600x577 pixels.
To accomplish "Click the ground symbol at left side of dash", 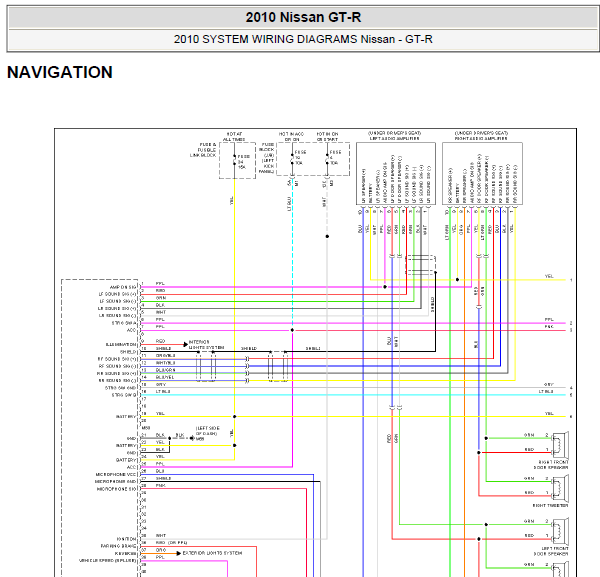I will pos(192,438).
